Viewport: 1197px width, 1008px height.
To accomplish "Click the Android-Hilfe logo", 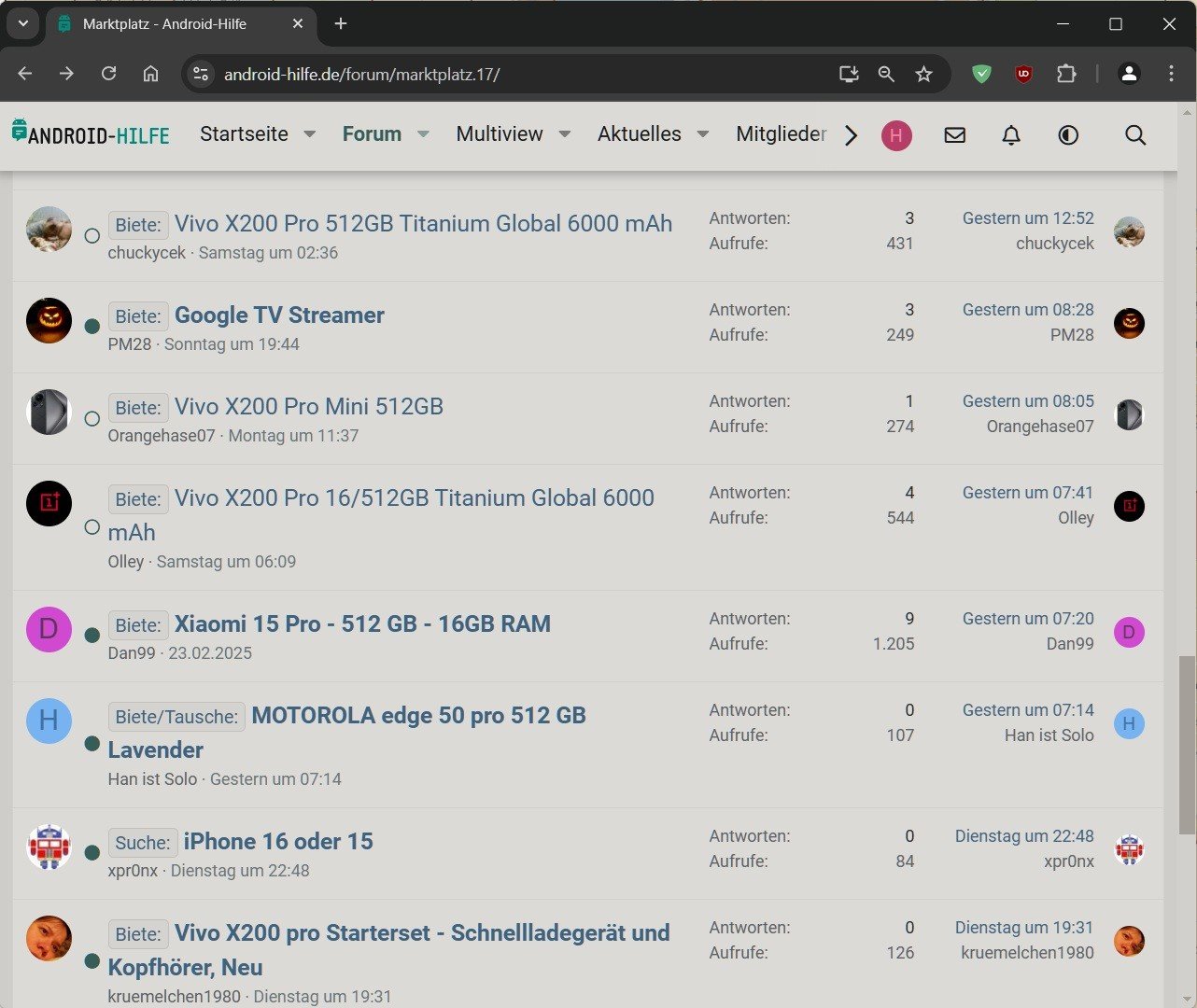I will coord(91,134).
